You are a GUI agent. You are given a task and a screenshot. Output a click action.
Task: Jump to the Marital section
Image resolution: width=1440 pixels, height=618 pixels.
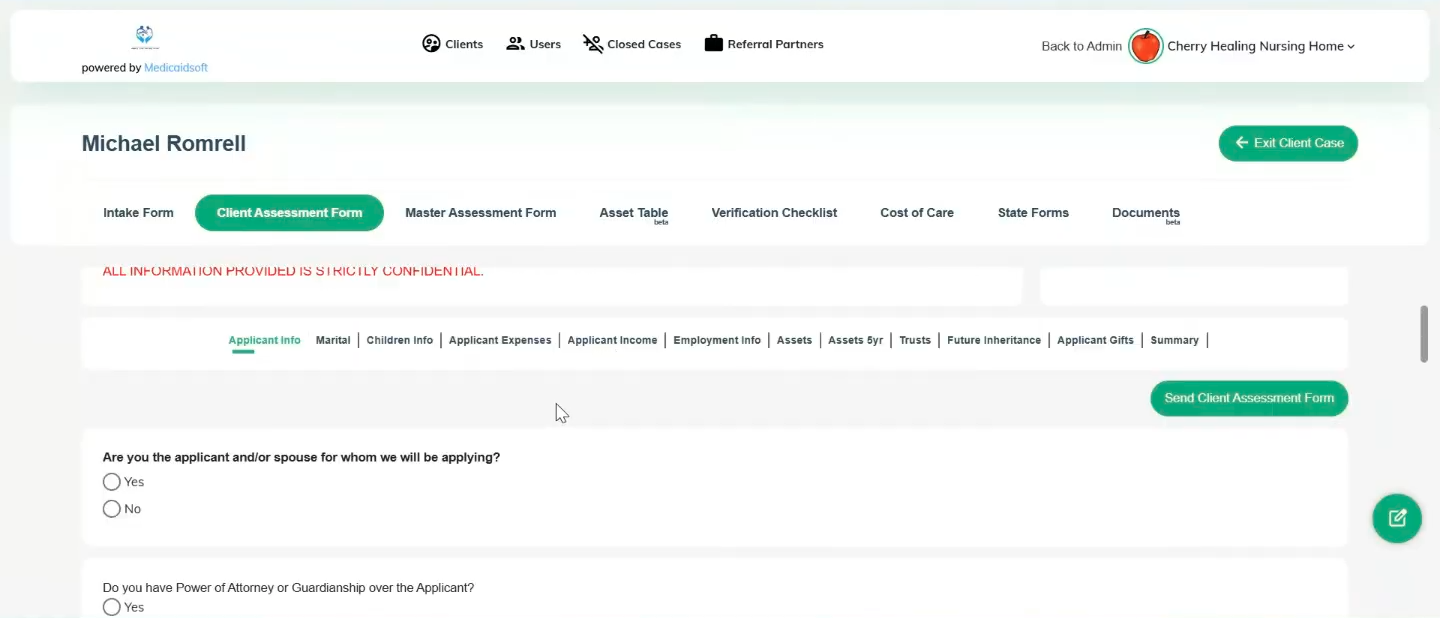coord(333,340)
